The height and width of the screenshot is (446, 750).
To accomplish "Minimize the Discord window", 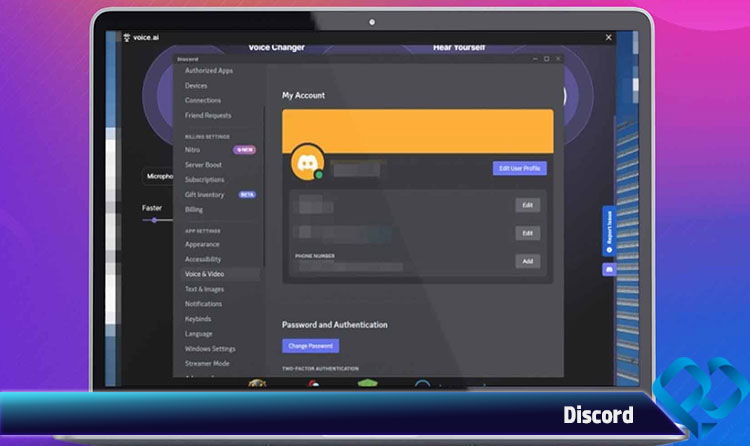I will click(535, 59).
